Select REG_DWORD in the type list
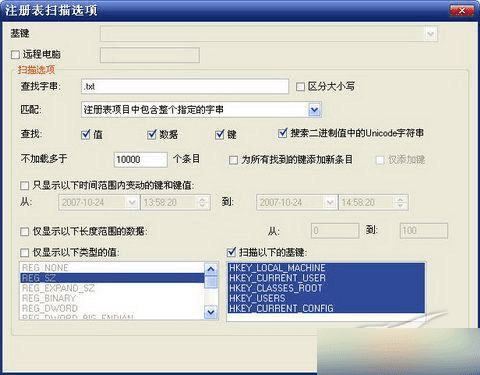480x375 pixels. 112,308
